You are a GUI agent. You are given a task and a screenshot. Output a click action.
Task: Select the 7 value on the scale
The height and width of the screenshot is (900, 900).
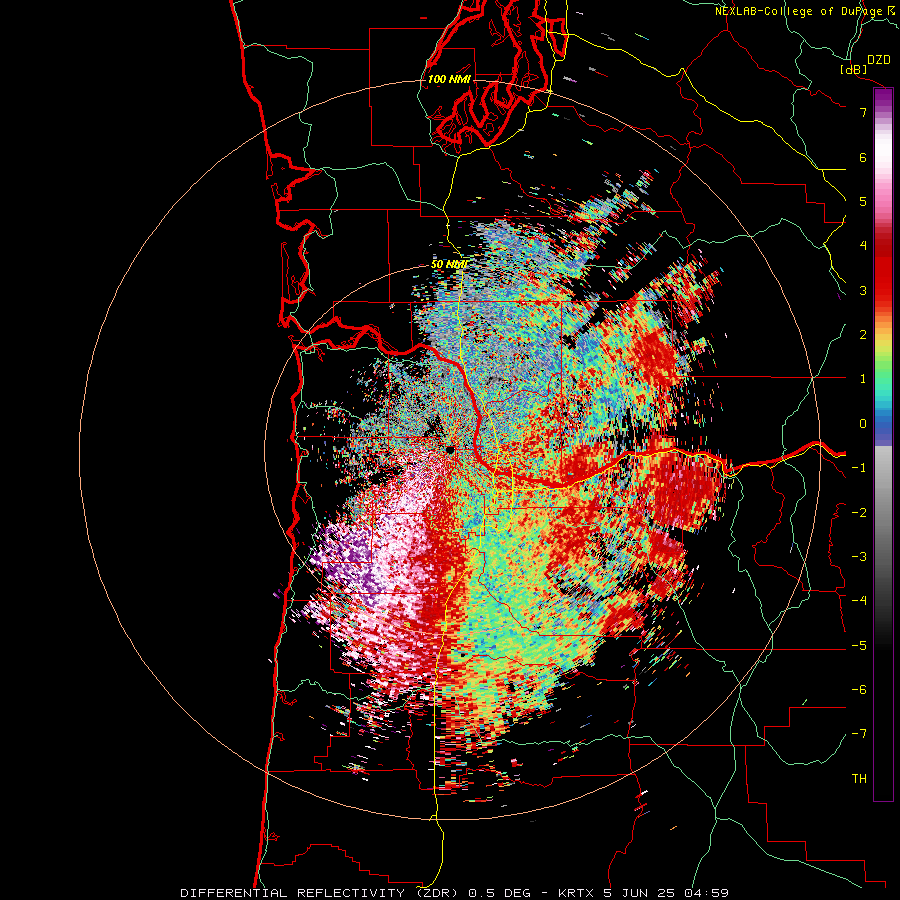863,112
